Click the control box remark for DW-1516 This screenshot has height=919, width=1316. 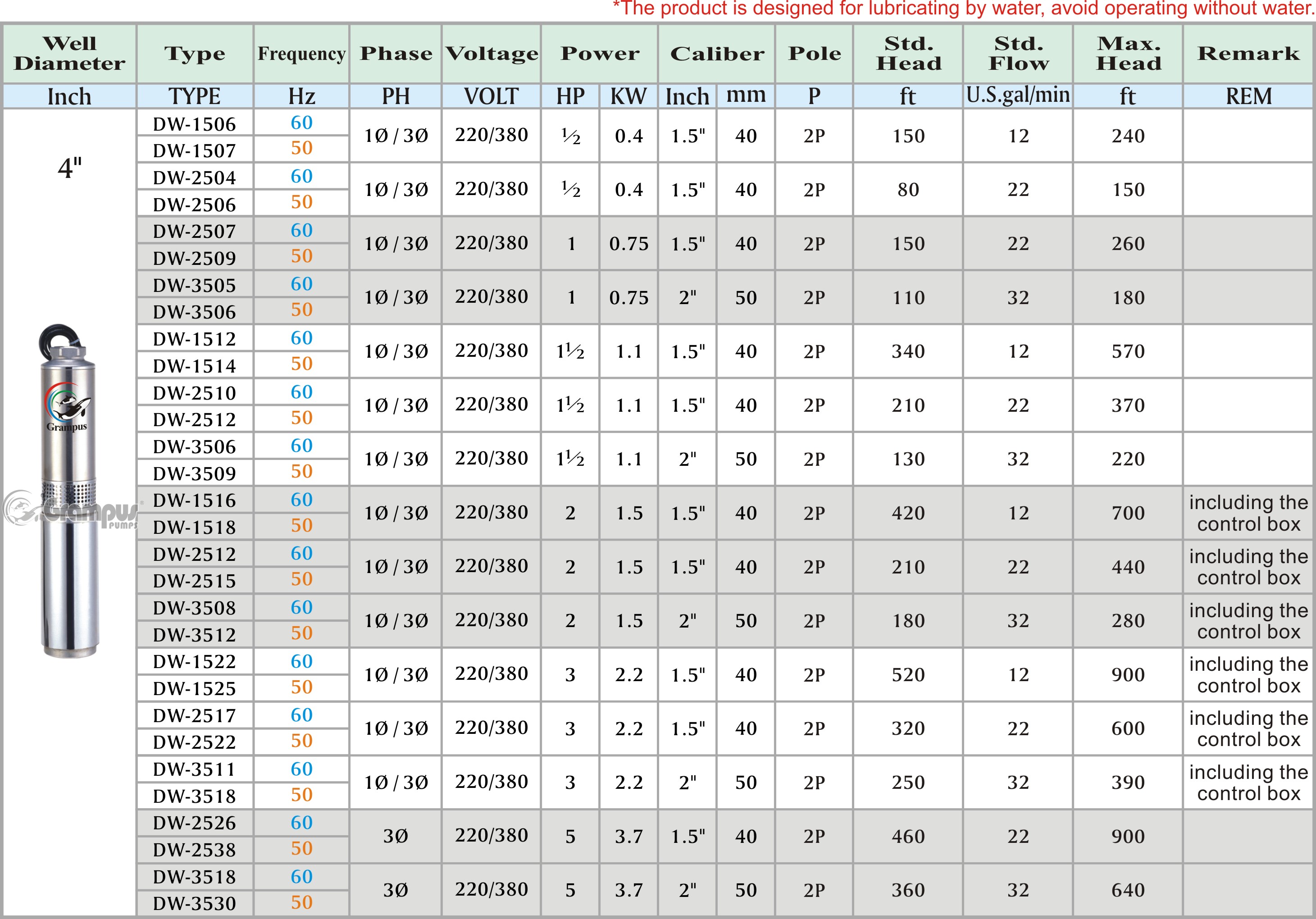coord(1248,513)
